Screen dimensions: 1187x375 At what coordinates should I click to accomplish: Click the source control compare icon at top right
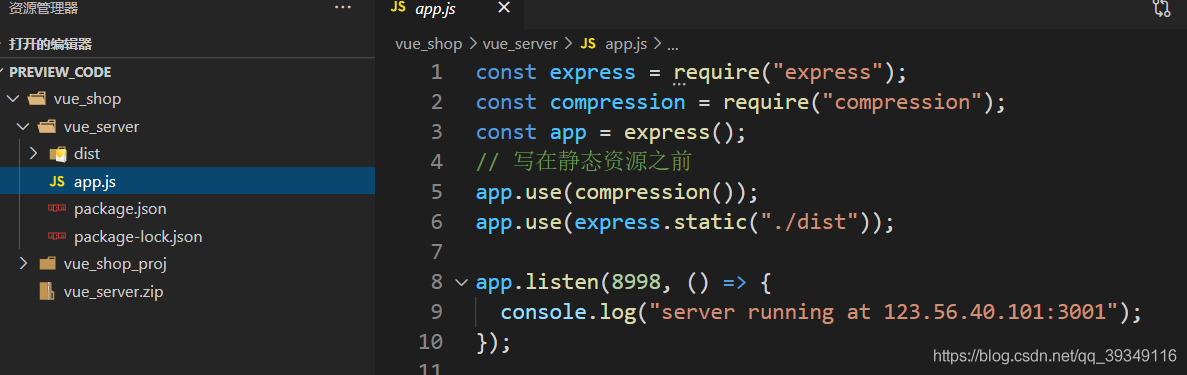click(1161, 8)
